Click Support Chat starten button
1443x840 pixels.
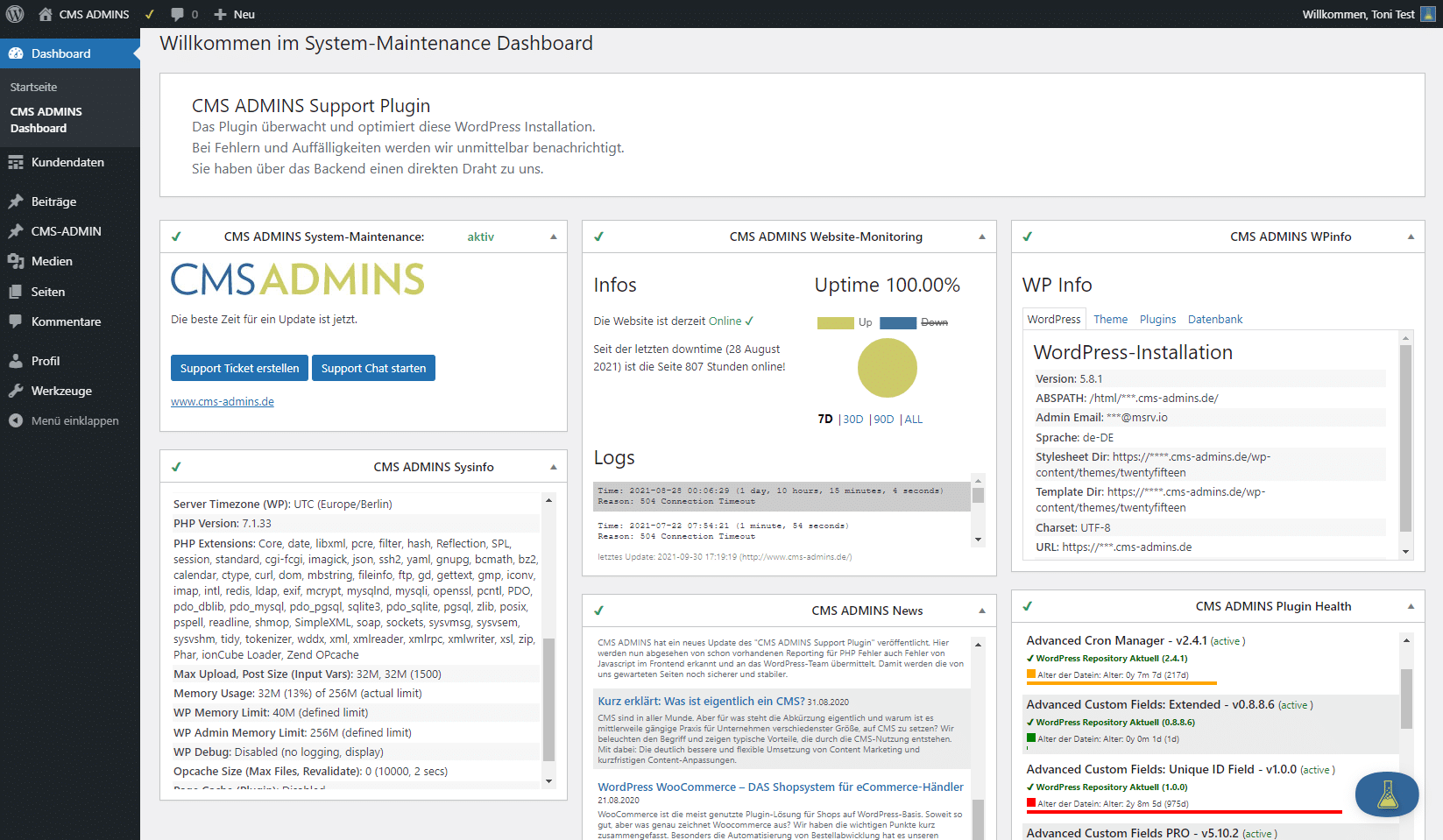coord(373,368)
